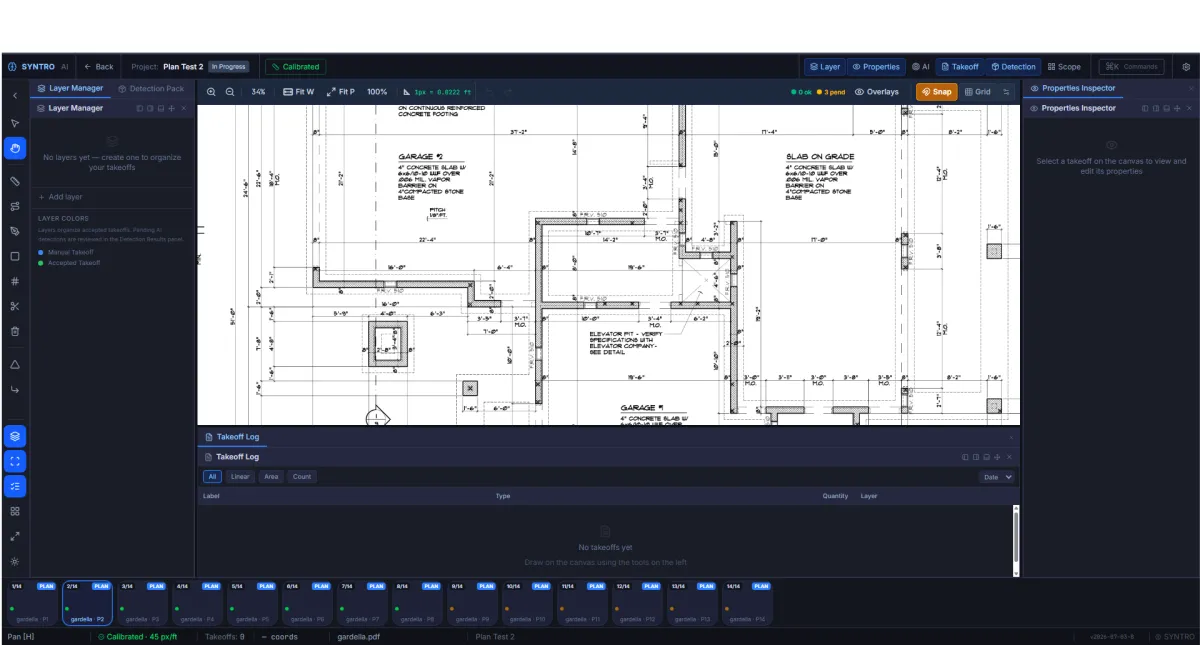Click the In Progress status badge

point(228,67)
